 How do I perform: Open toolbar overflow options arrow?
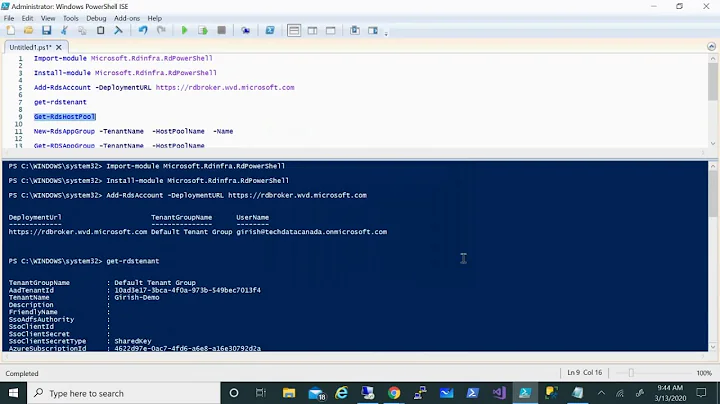point(386,33)
